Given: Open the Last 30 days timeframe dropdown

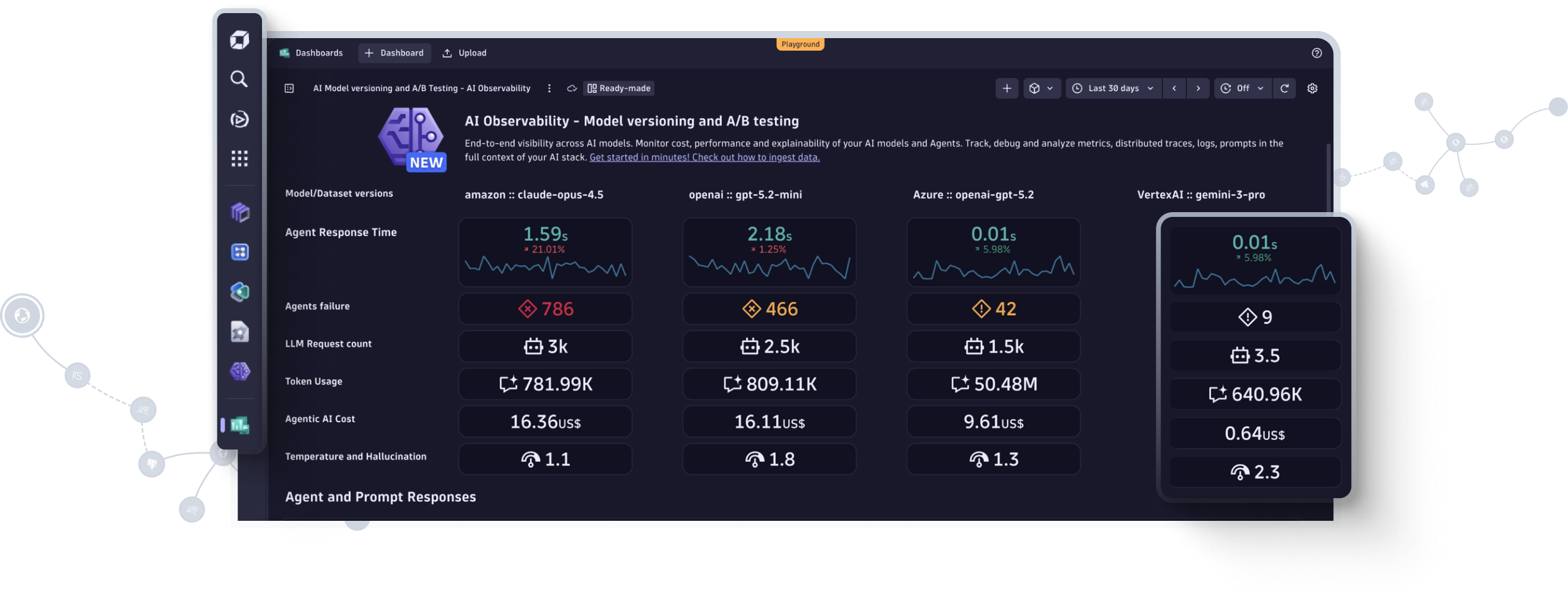Looking at the screenshot, I should [x=1112, y=88].
